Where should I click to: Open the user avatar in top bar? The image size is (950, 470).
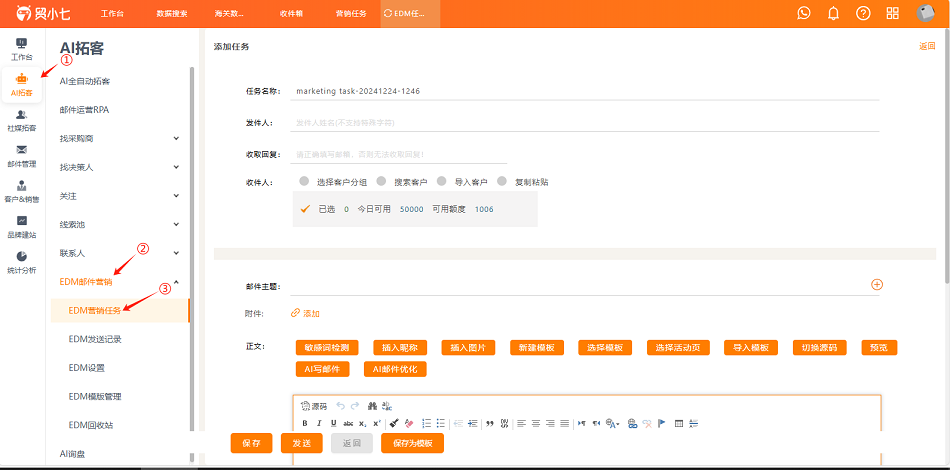pos(925,13)
